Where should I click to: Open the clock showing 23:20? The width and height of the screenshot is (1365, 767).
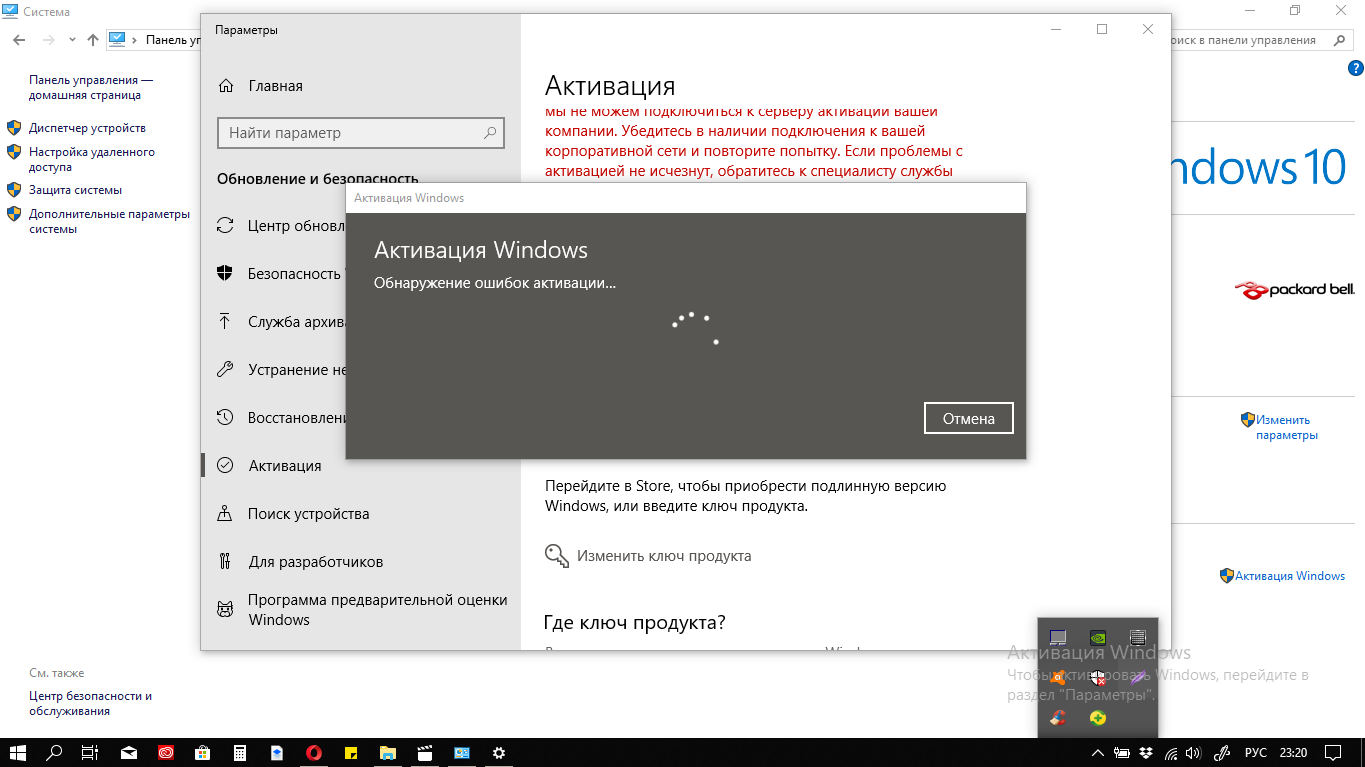click(1294, 752)
